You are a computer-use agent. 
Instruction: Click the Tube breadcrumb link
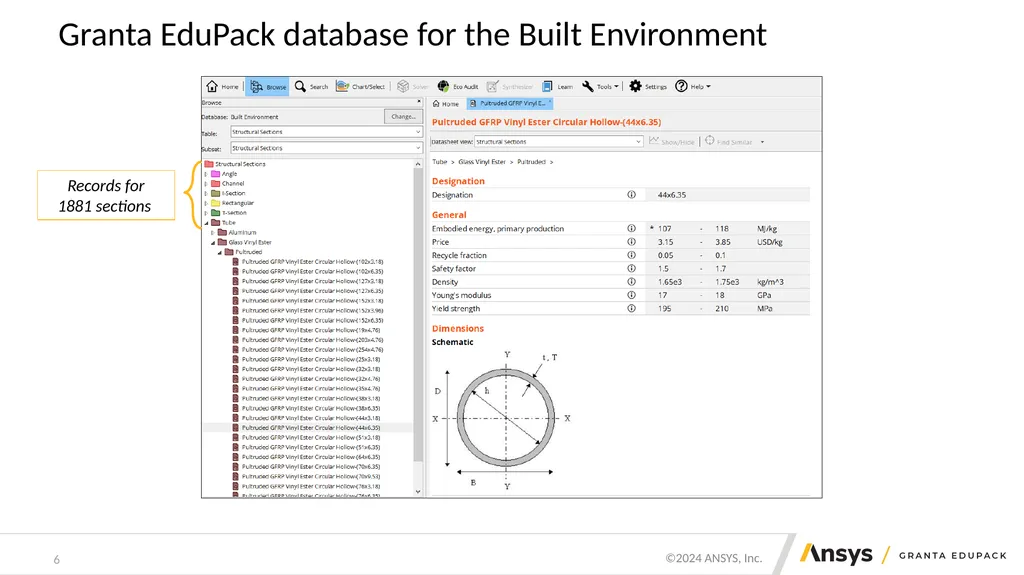pyautogui.click(x=440, y=162)
